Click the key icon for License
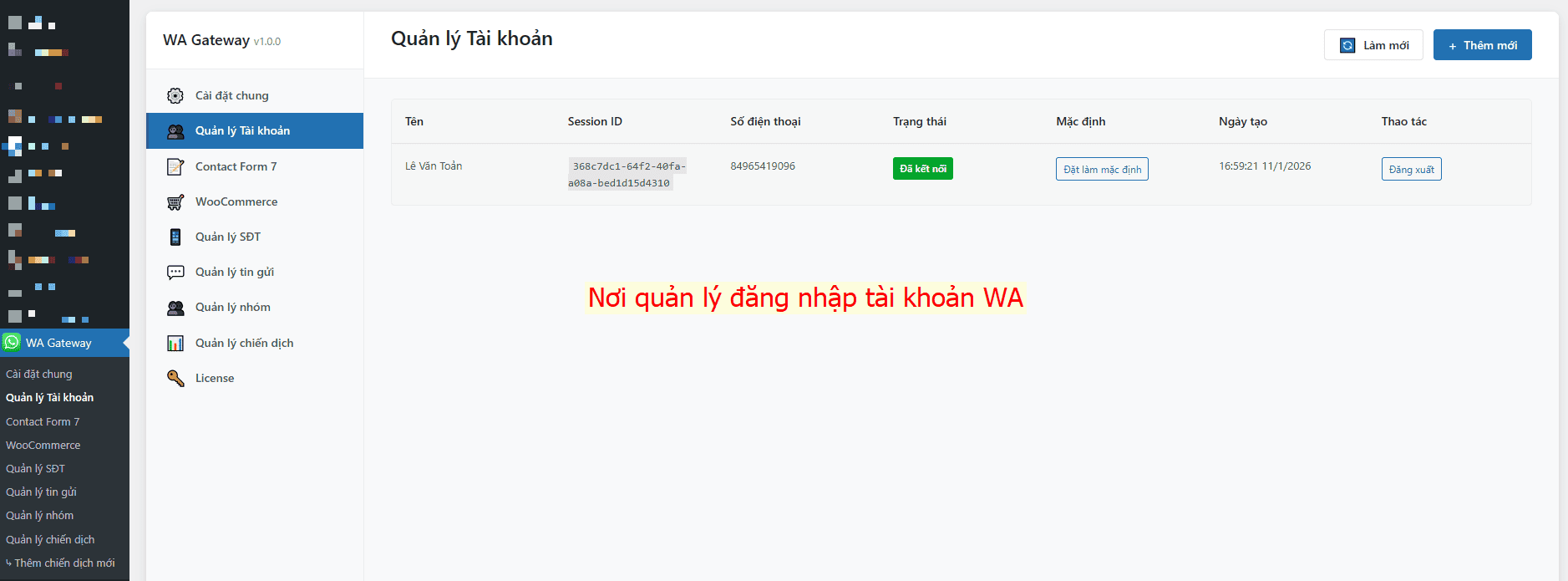 [x=175, y=379]
